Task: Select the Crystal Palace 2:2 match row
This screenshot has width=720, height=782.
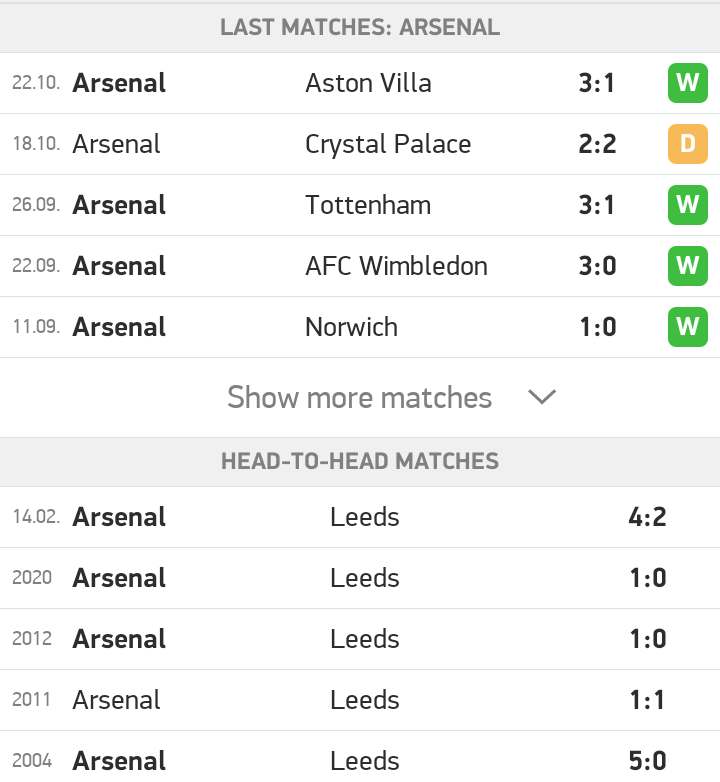Action: click(x=360, y=144)
